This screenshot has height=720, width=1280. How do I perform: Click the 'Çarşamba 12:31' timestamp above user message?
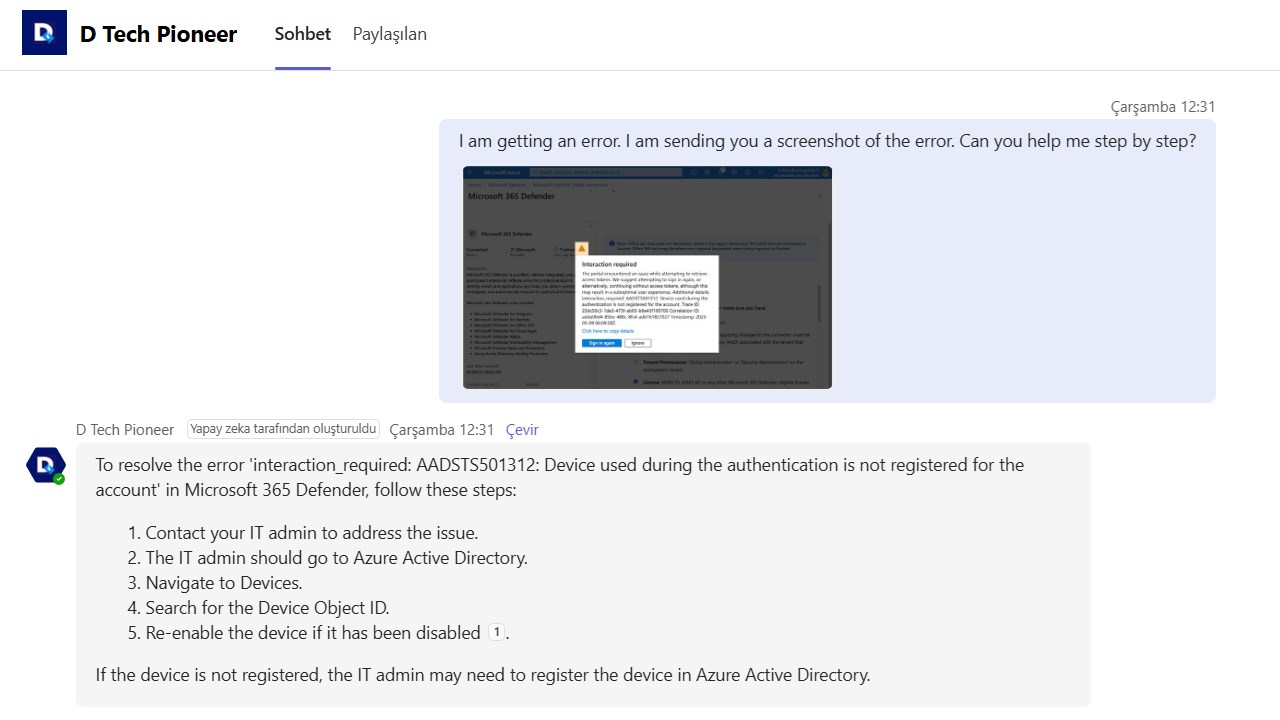pos(1163,106)
